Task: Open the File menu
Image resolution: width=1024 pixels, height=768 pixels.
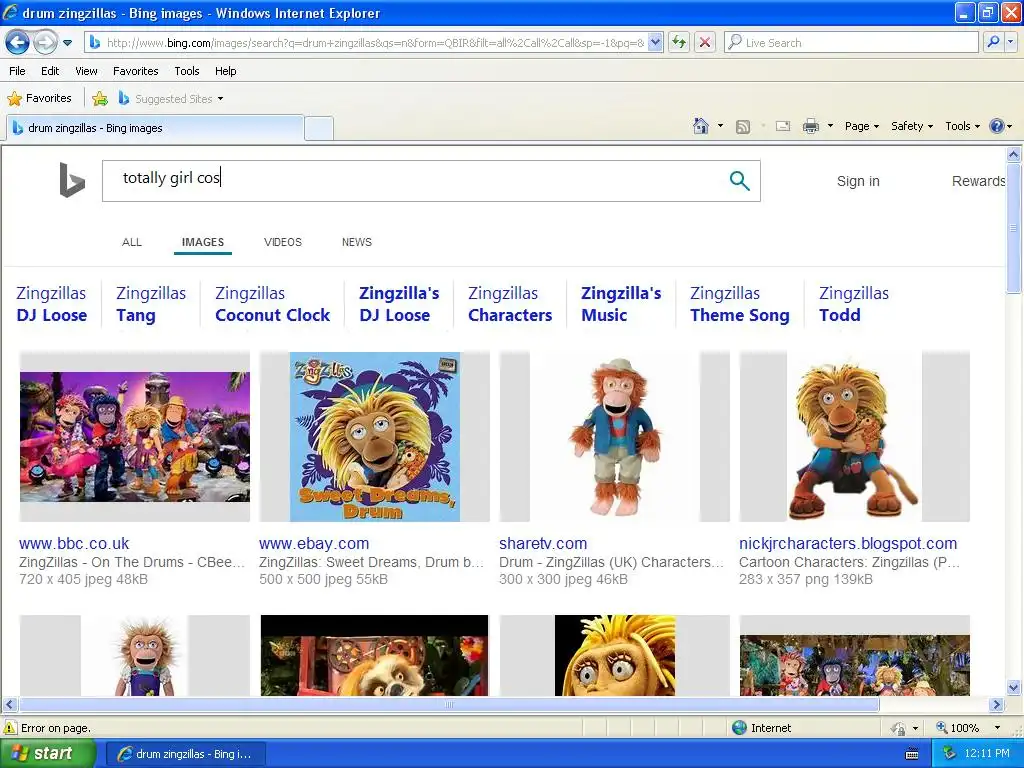Action: click(x=18, y=71)
